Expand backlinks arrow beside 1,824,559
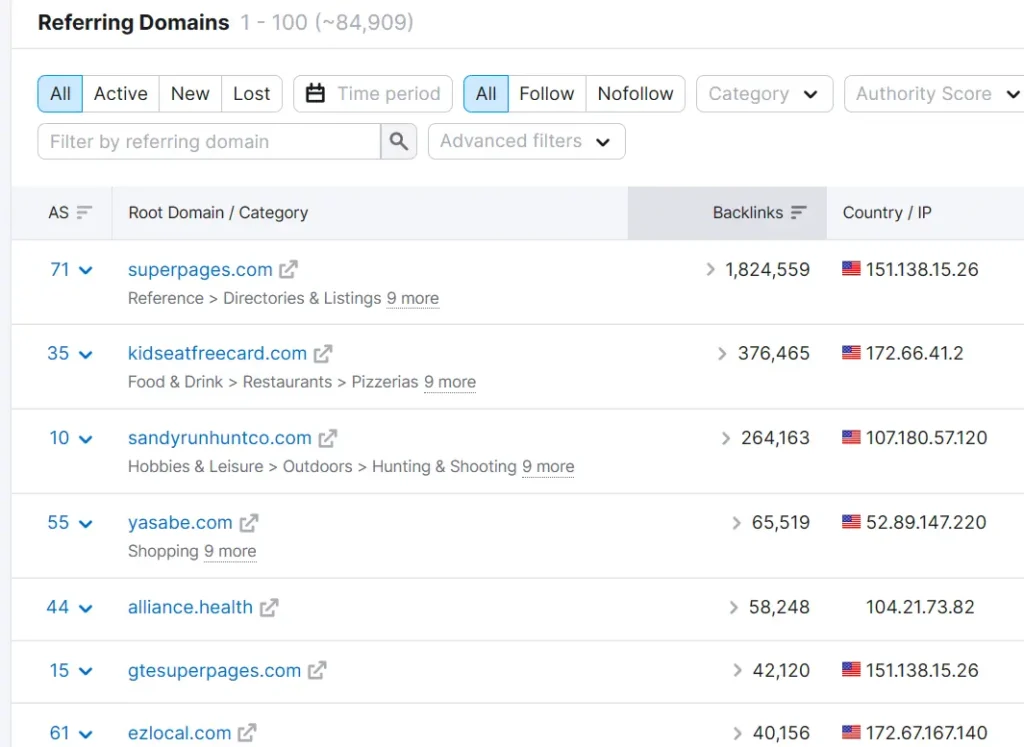The width and height of the screenshot is (1024, 747). click(711, 269)
